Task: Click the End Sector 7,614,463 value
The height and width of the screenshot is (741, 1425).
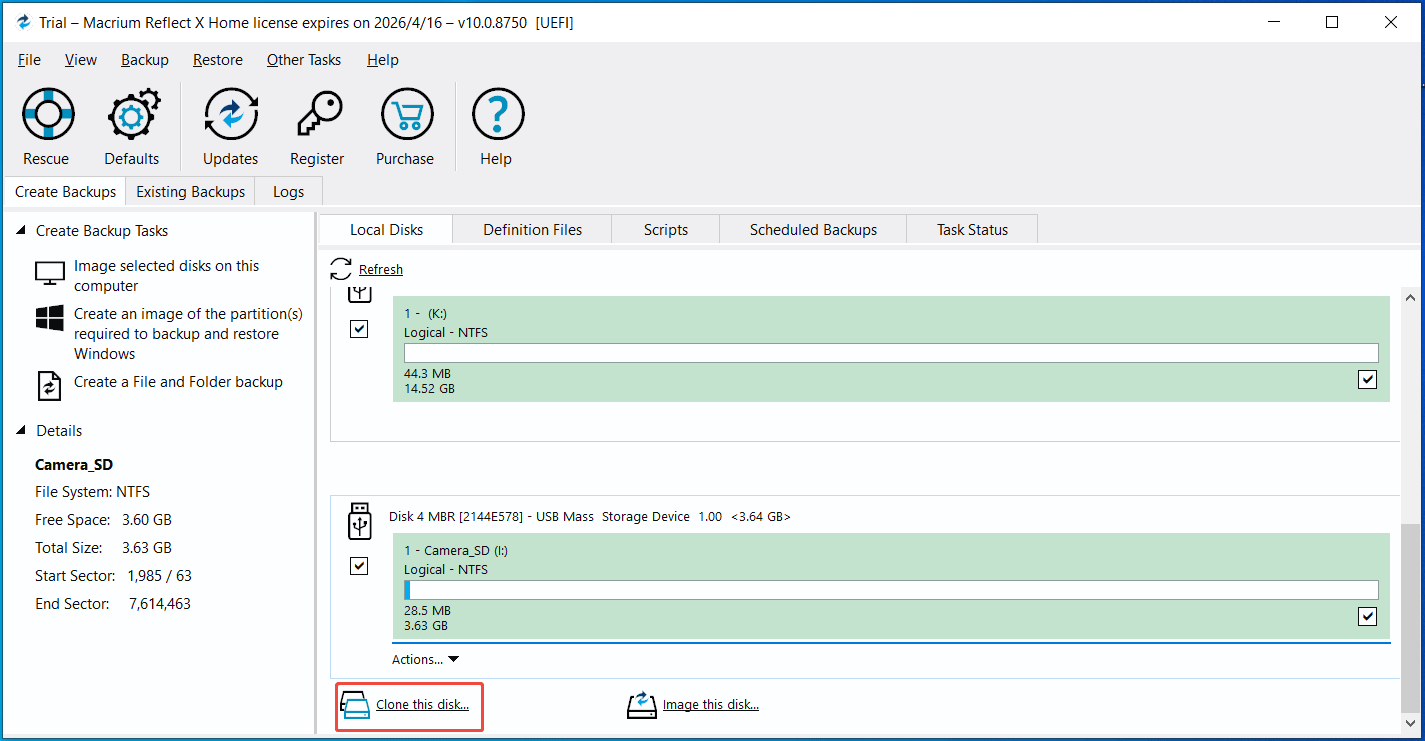Action: pyautogui.click(x=160, y=604)
